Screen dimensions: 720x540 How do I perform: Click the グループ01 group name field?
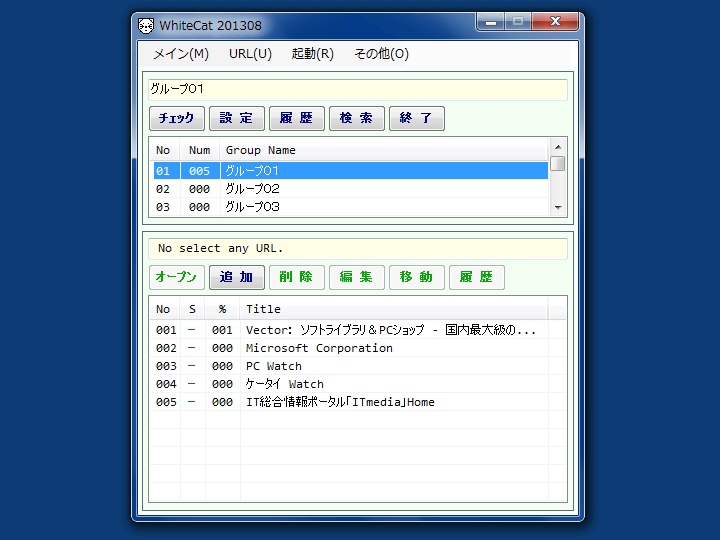(x=357, y=89)
